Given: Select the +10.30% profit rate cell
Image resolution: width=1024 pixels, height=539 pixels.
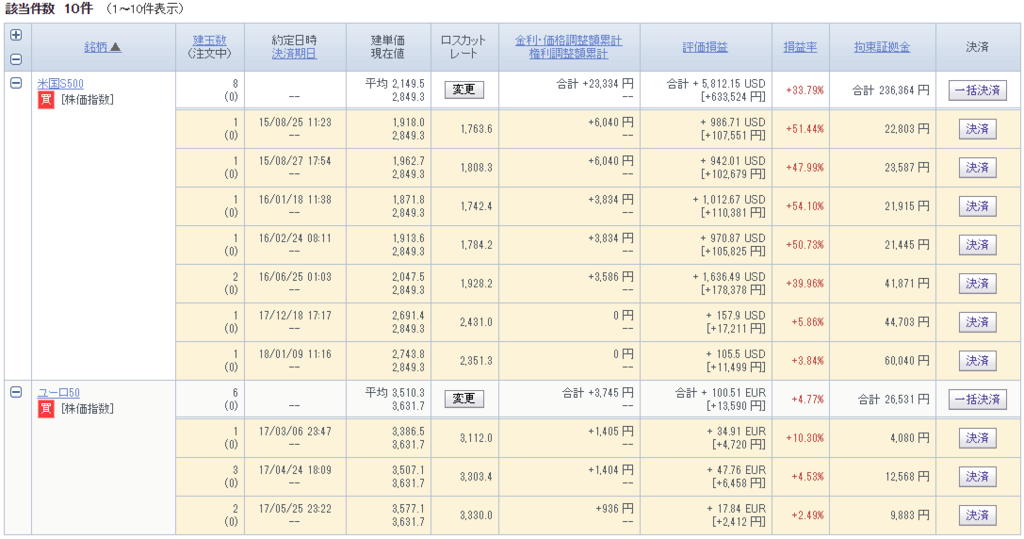Looking at the screenshot, I should (805, 438).
